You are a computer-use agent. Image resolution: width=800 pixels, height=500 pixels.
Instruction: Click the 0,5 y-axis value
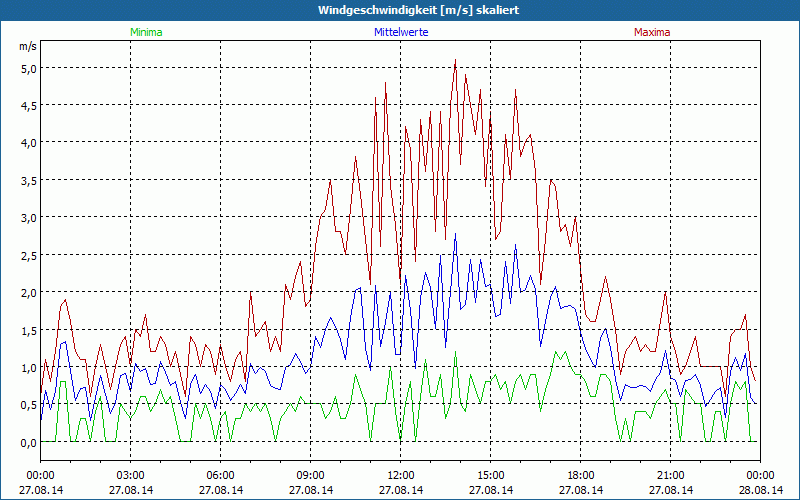pyautogui.click(x=29, y=405)
